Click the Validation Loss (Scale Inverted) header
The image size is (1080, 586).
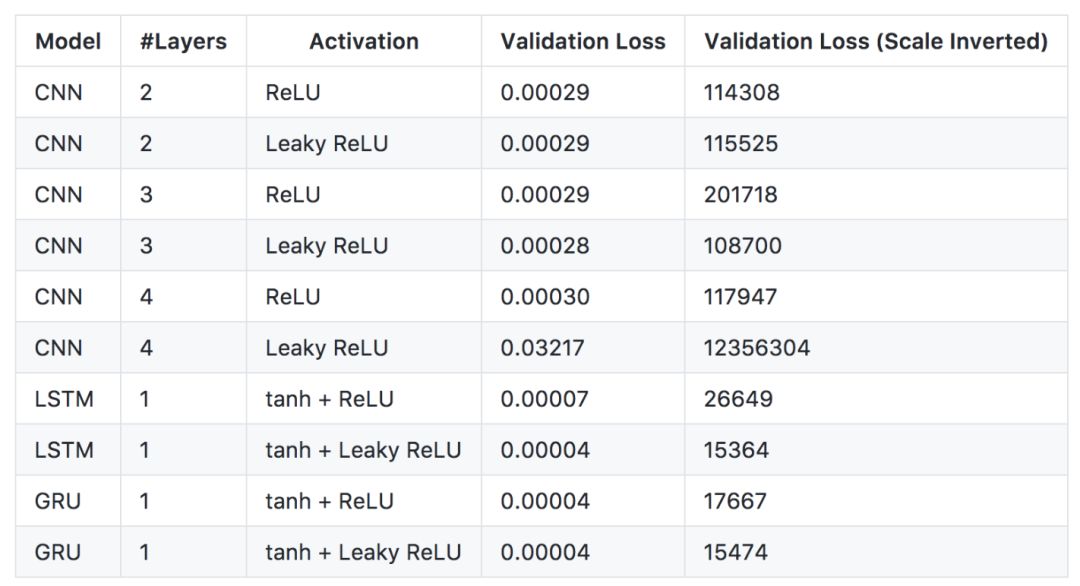click(875, 41)
